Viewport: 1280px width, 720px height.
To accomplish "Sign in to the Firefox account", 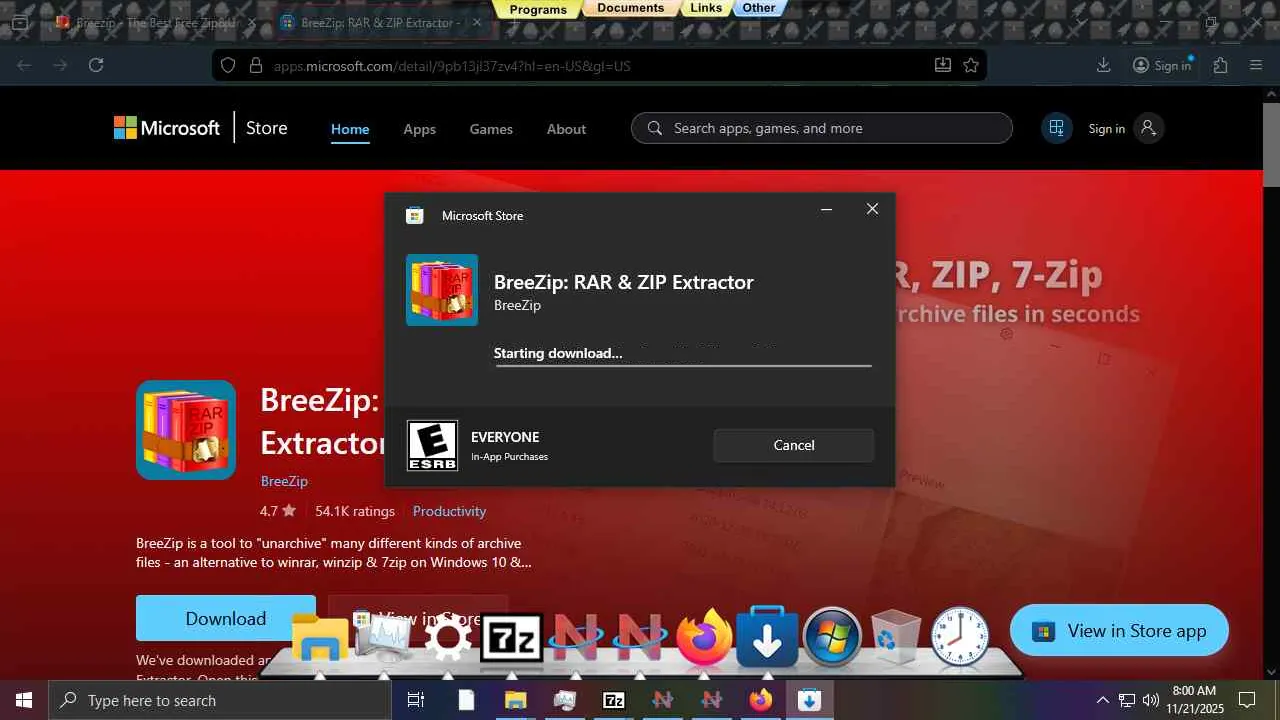I will pos(1162,65).
